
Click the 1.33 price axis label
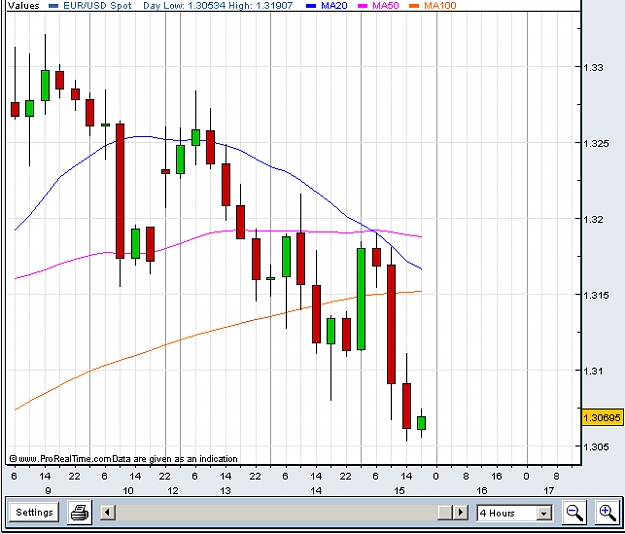click(x=593, y=67)
